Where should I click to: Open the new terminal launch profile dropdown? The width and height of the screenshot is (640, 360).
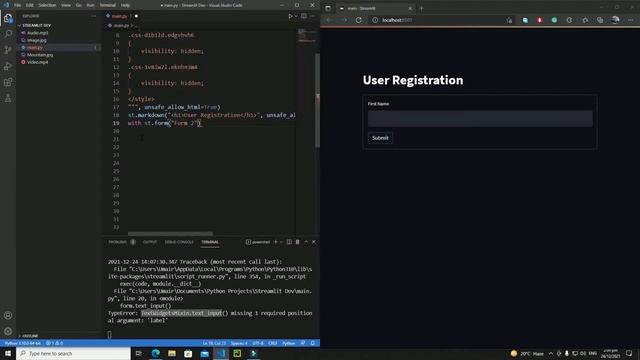pyautogui.click(x=281, y=242)
